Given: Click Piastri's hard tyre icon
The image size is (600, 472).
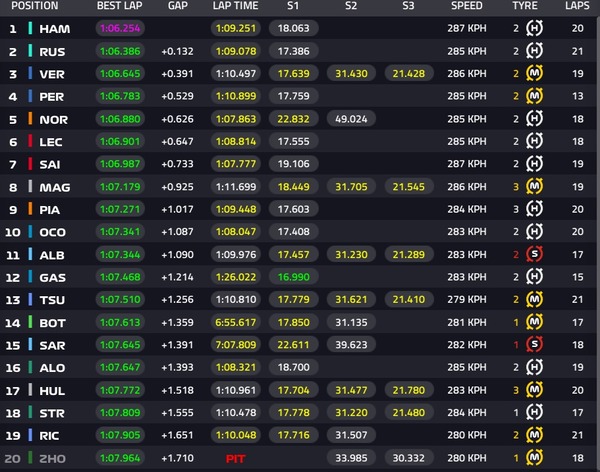Looking at the screenshot, I should point(534,209).
